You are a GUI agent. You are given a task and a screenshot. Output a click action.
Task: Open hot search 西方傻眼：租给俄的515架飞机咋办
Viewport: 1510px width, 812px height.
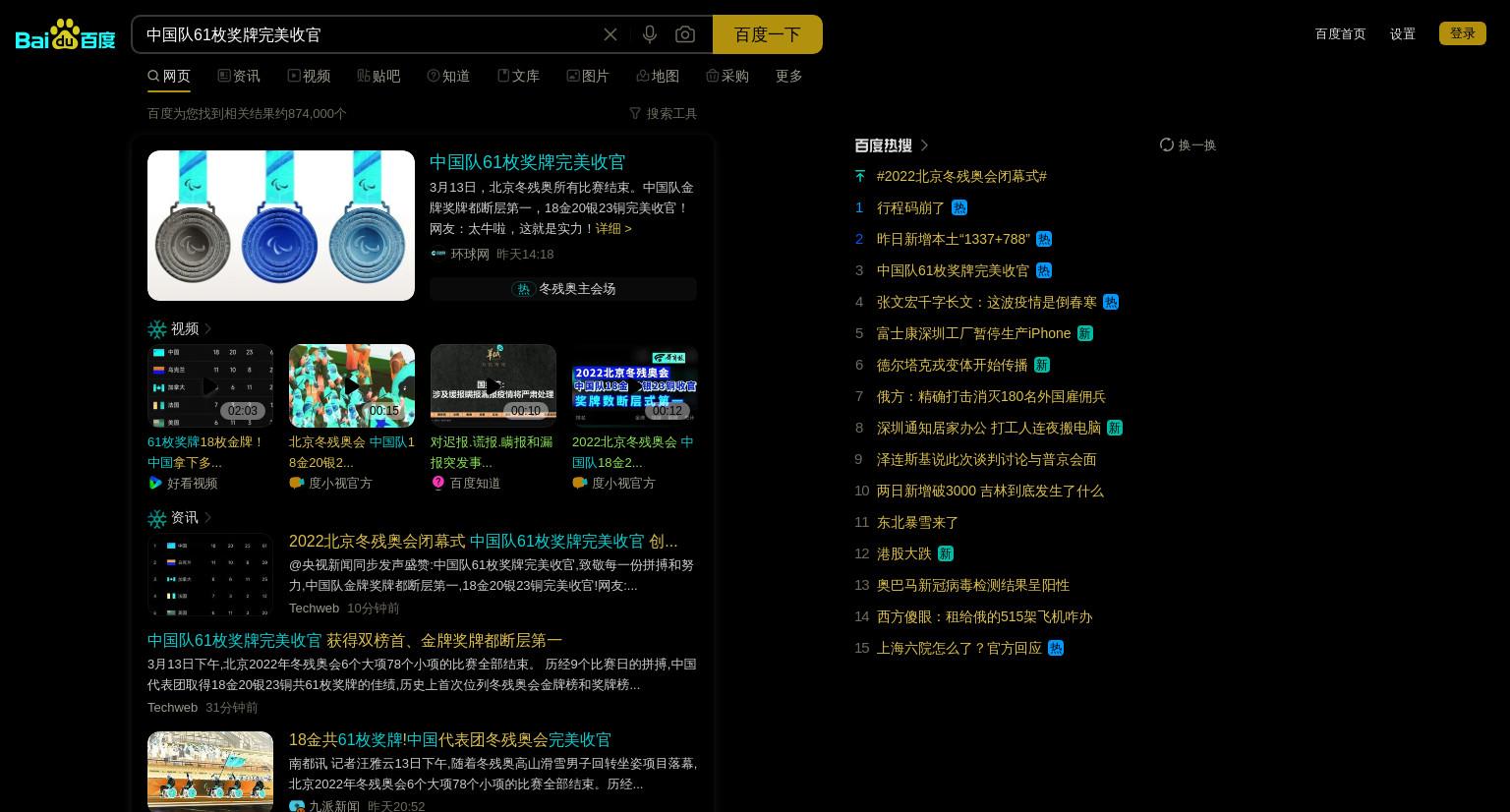coord(985,616)
